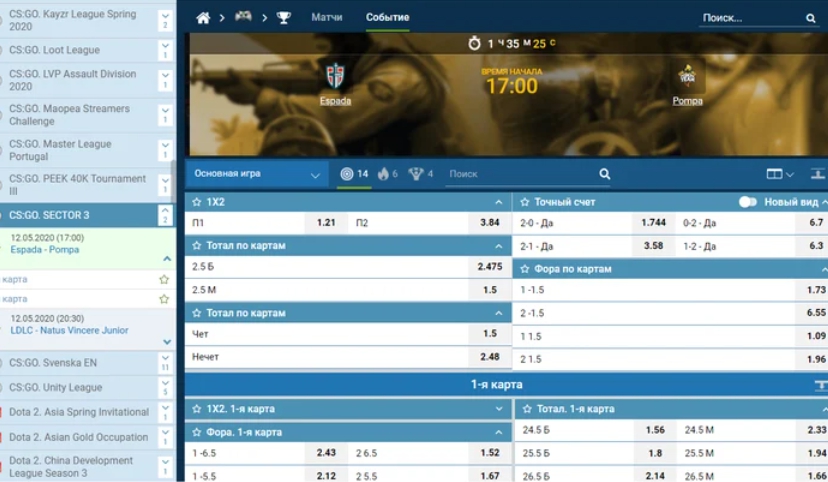
Task: Click the magnifier icon in top search
Action: (810, 18)
